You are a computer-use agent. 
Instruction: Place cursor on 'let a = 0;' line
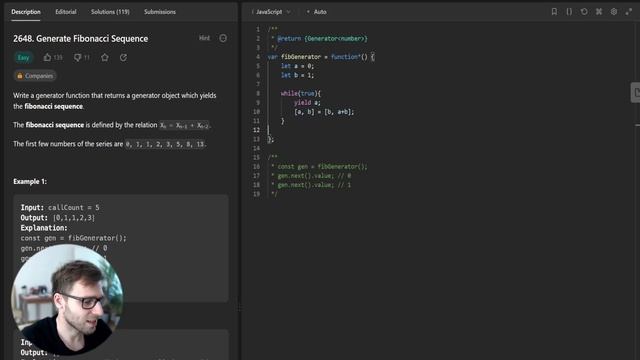297,66
